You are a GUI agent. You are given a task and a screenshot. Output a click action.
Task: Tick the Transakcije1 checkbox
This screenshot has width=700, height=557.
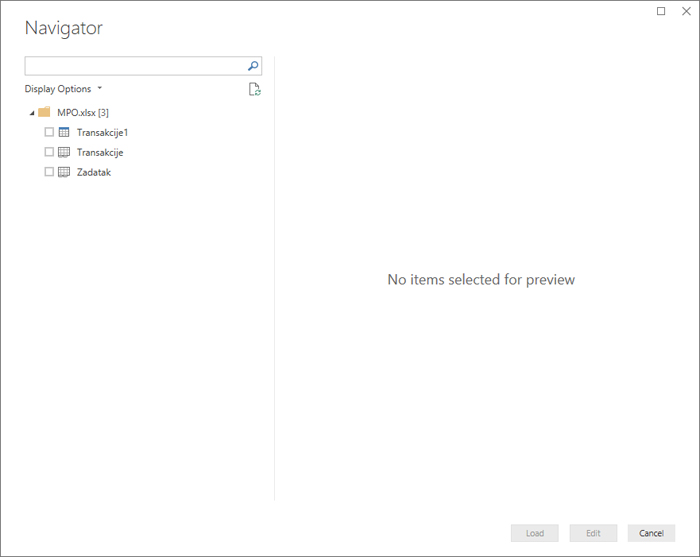[49, 132]
